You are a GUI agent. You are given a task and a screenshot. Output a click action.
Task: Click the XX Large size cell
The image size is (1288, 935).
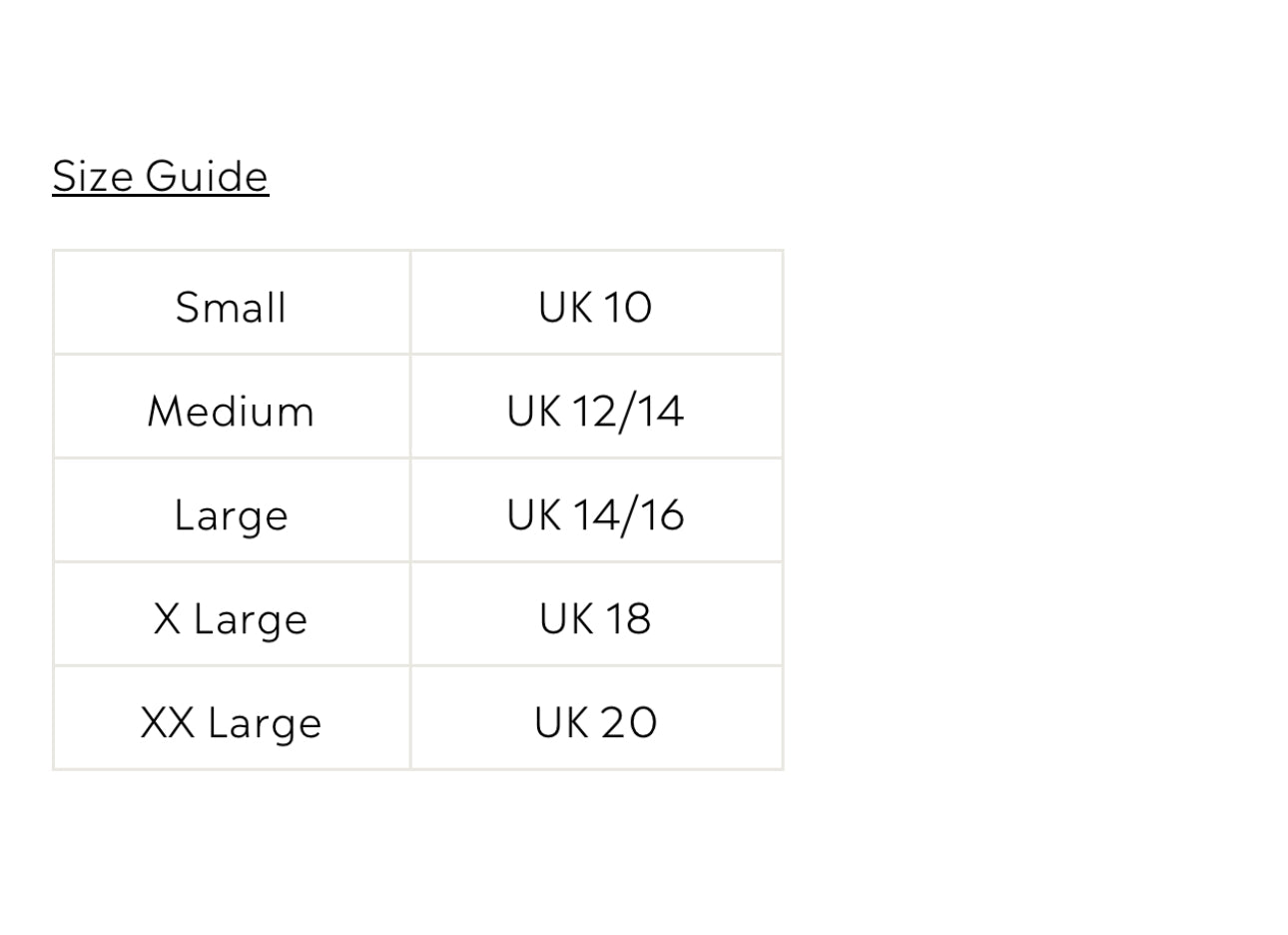[231, 722]
